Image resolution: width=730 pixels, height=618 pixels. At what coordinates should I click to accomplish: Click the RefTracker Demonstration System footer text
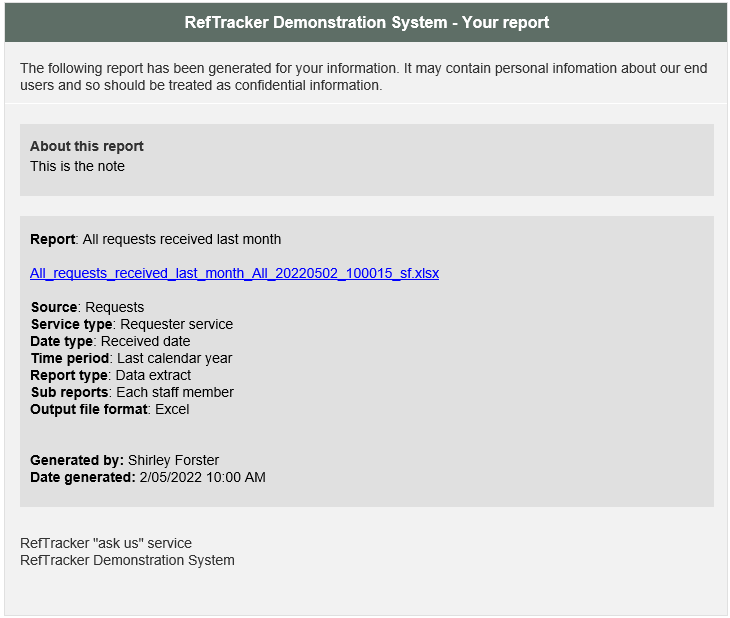click(x=127, y=560)
